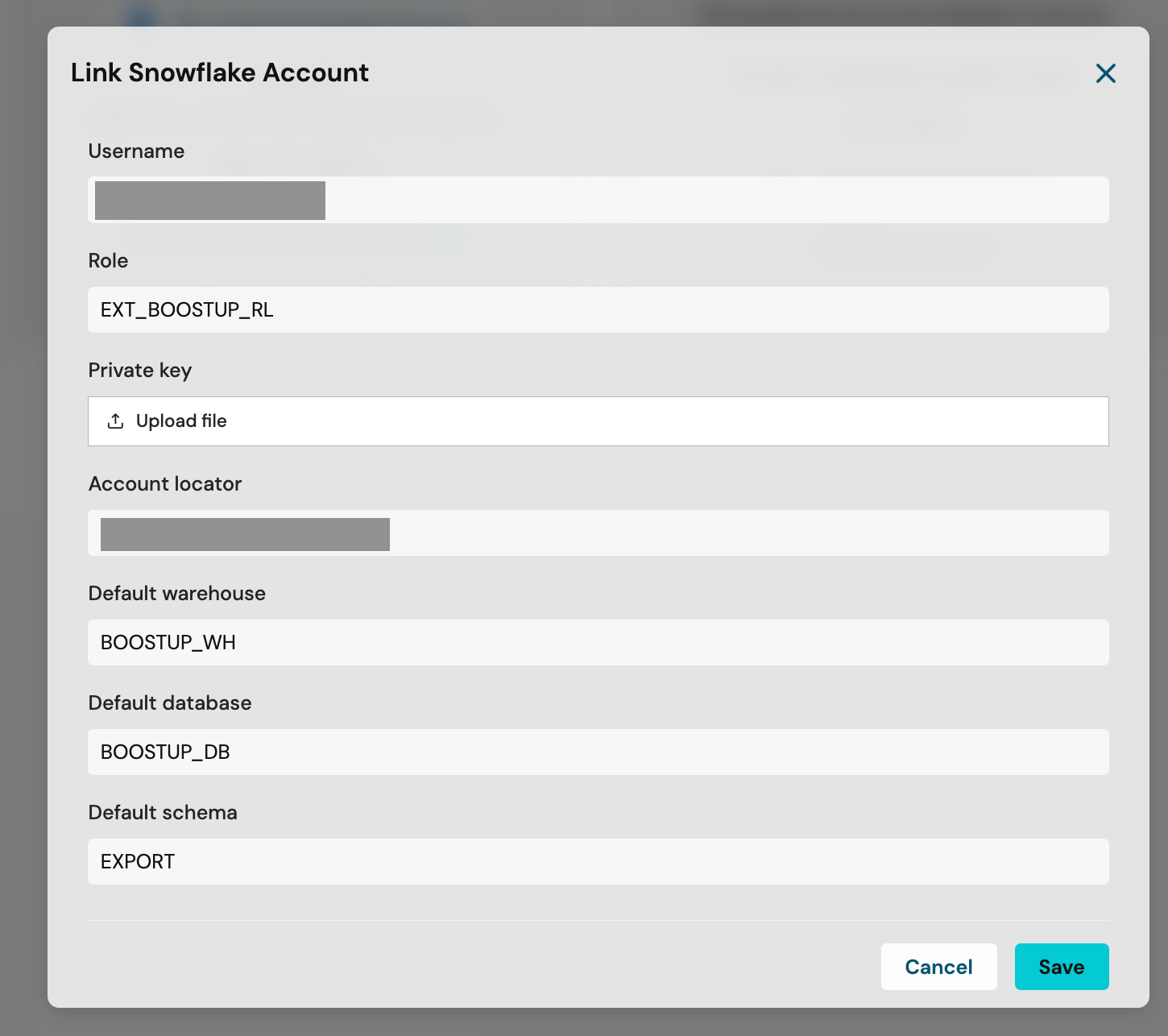Click the Cancel button
The image size is (1168, 1036).
tap(938, 967)
